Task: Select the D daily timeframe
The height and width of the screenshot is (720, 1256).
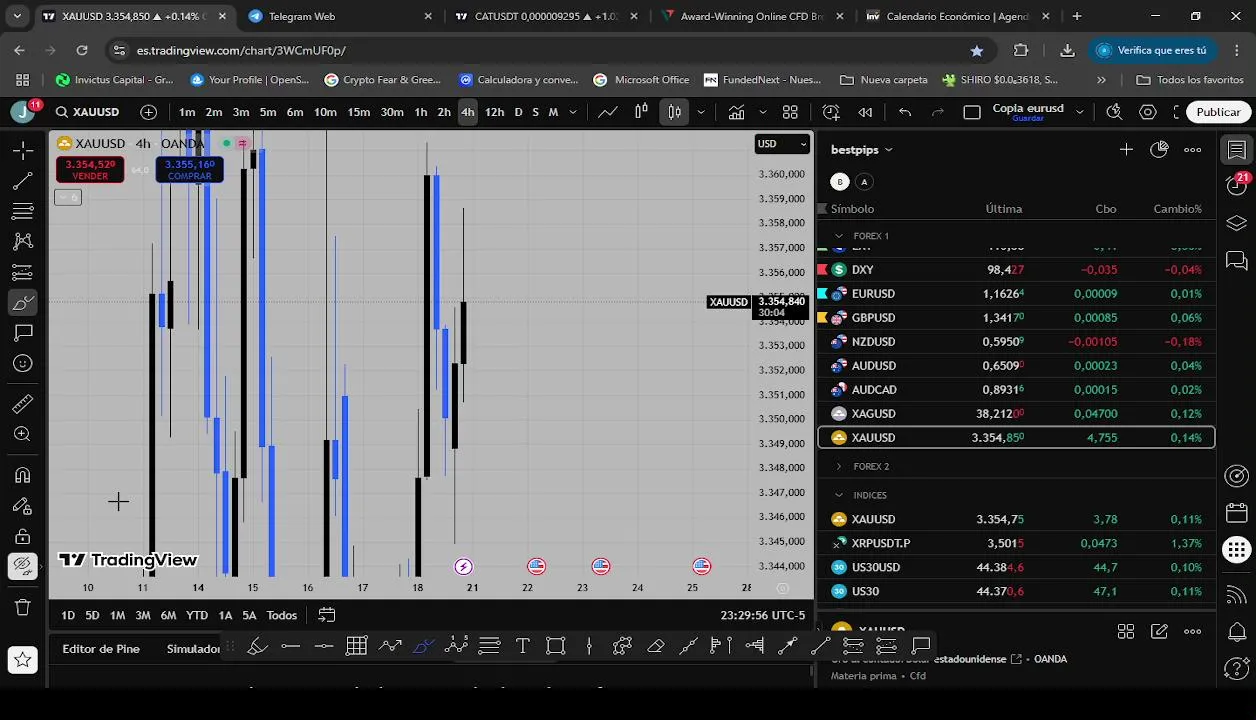Action: coord(518,112)
